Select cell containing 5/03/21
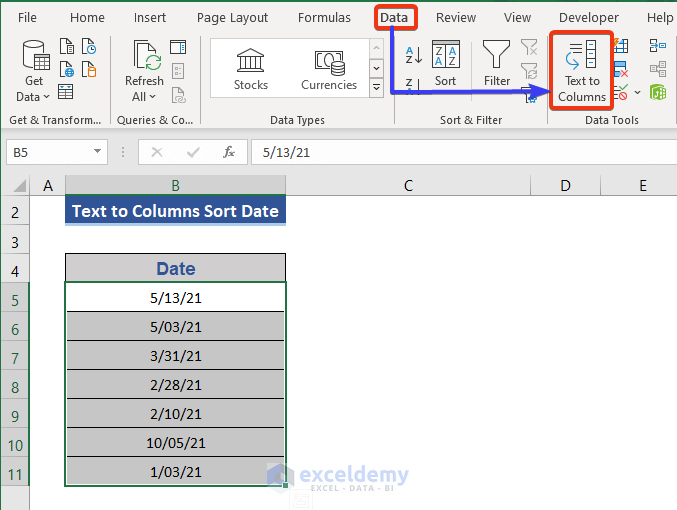This screenshot has height=510, width=677. click(175, 327)
